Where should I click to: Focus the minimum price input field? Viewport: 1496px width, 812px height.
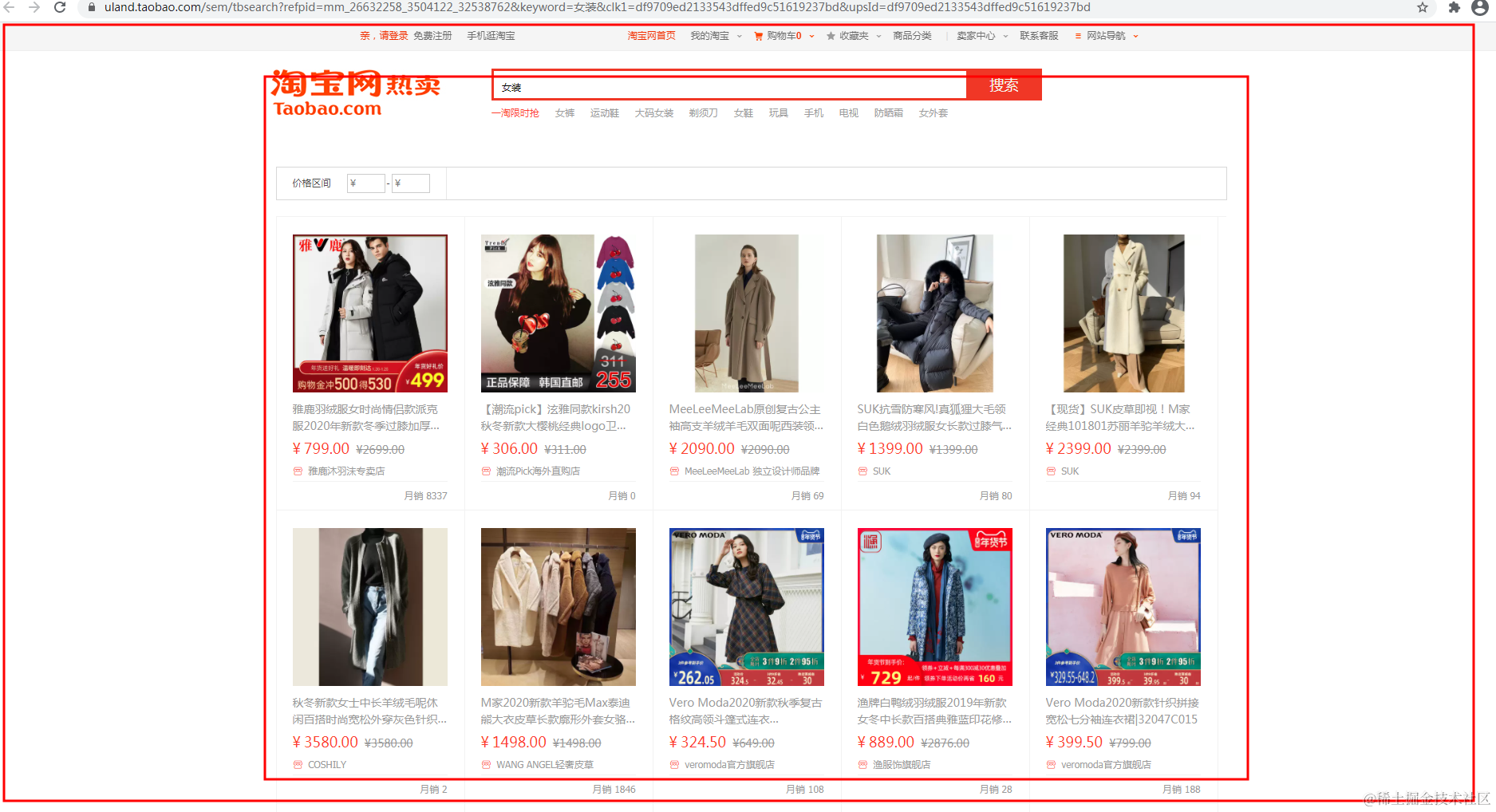pos(366,183)
